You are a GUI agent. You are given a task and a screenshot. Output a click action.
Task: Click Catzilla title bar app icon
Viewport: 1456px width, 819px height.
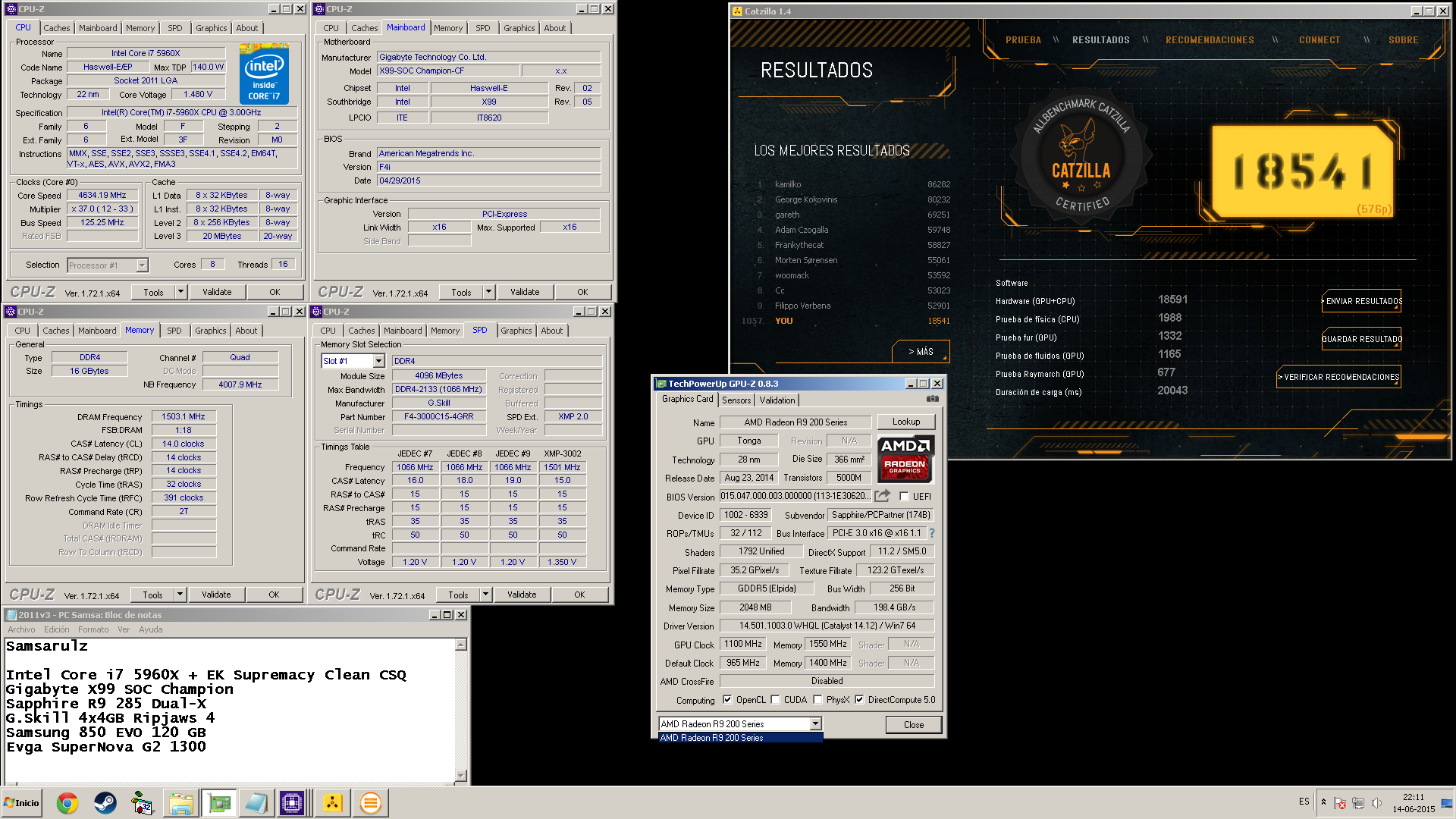[x=737, y=11]
